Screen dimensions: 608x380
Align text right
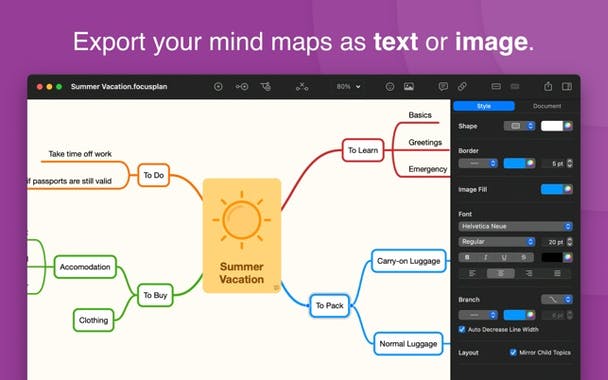pyautogui.click(x=529, y=273)
